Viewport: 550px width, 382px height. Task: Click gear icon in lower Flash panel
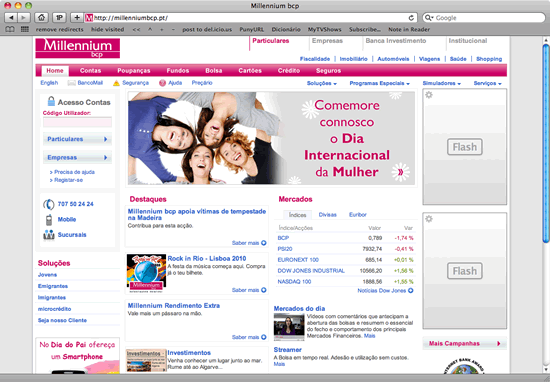click(x=429, y=219)
